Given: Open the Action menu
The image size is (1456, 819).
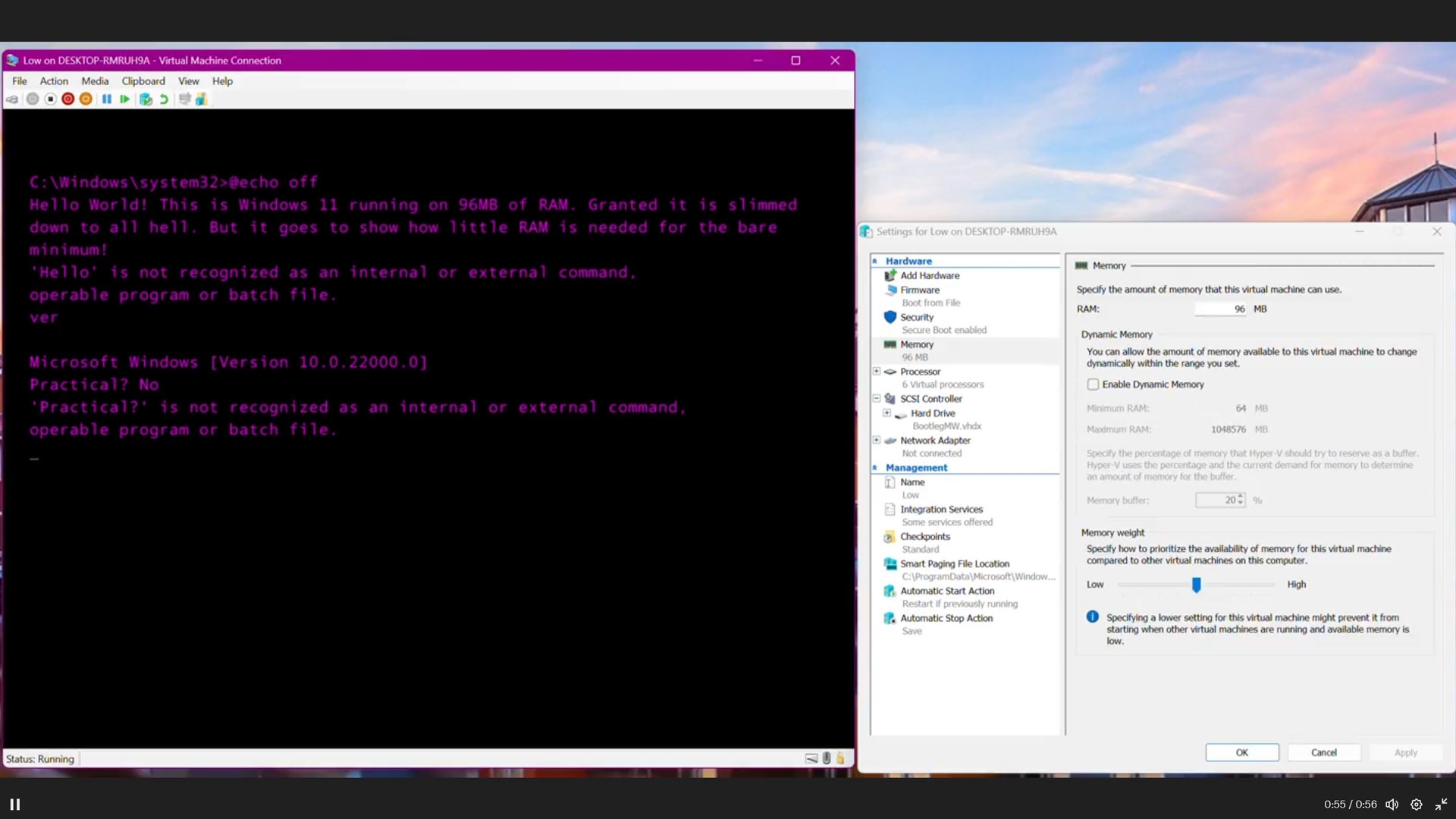Looking at the screenshot, I should (54, 81).
